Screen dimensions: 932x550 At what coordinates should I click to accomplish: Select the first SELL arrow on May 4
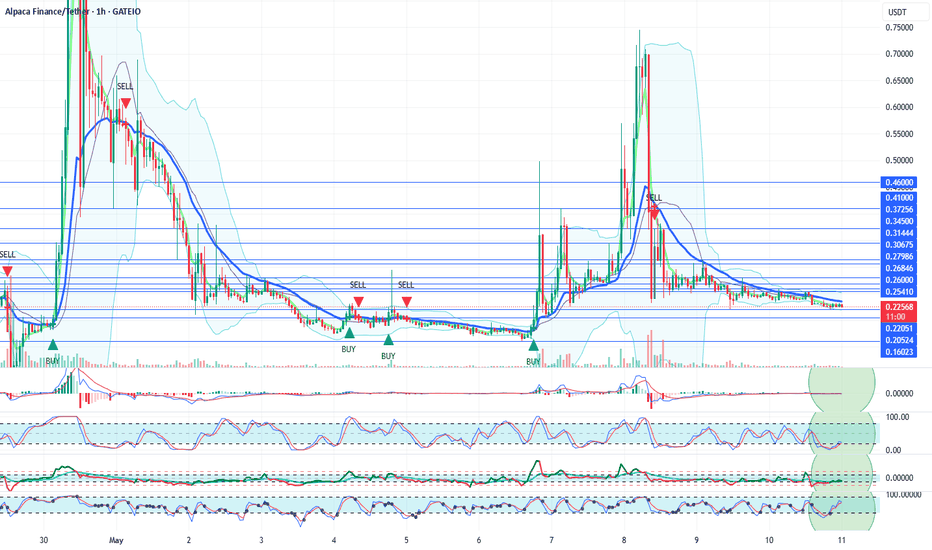coord(358,301)
